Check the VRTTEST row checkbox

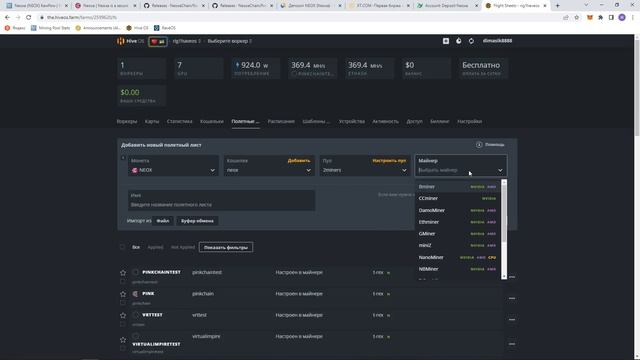click(123, 324)
